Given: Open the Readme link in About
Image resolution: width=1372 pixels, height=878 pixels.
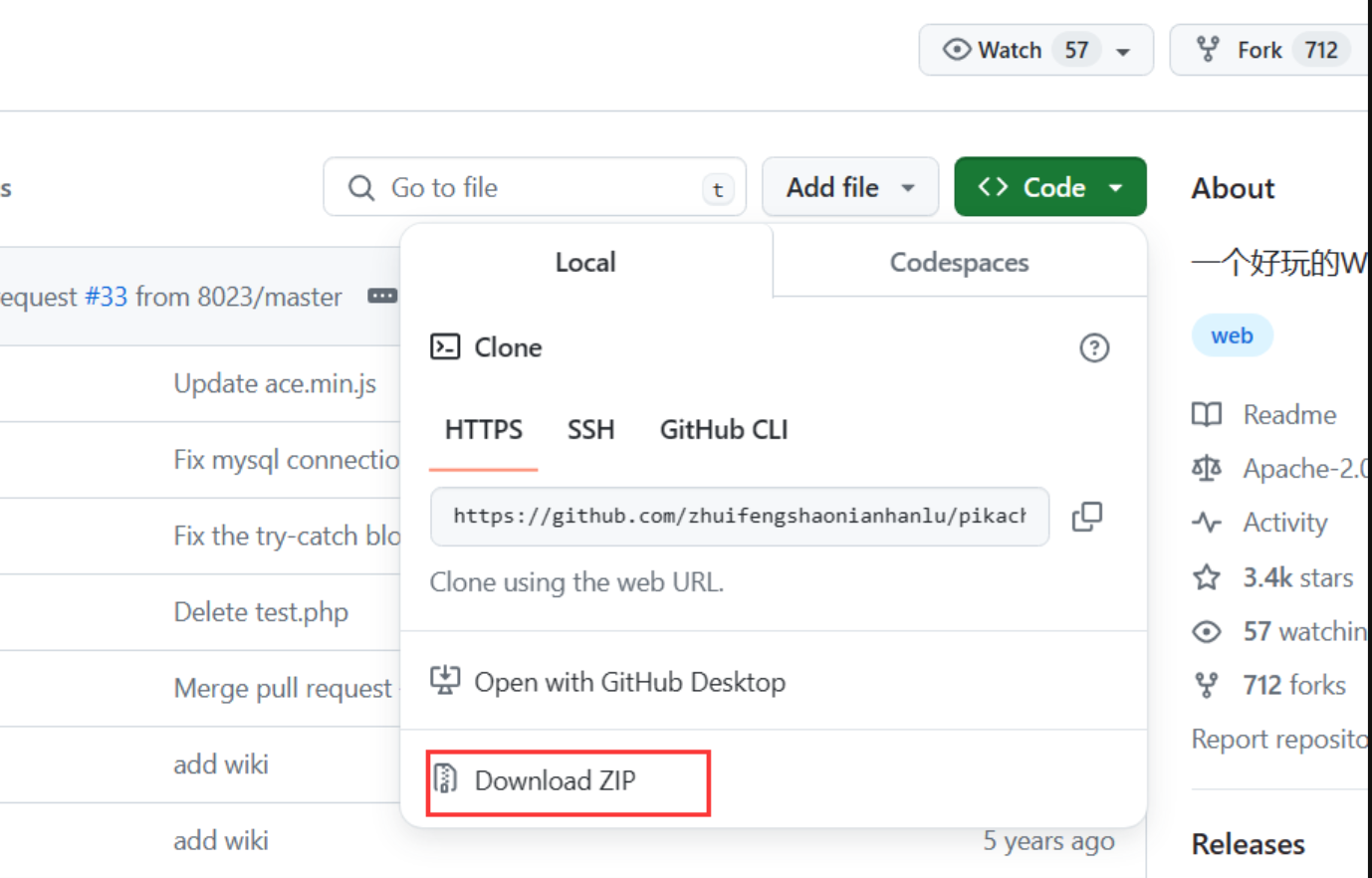Looking at the screenshot, I should click(1289, 414).
